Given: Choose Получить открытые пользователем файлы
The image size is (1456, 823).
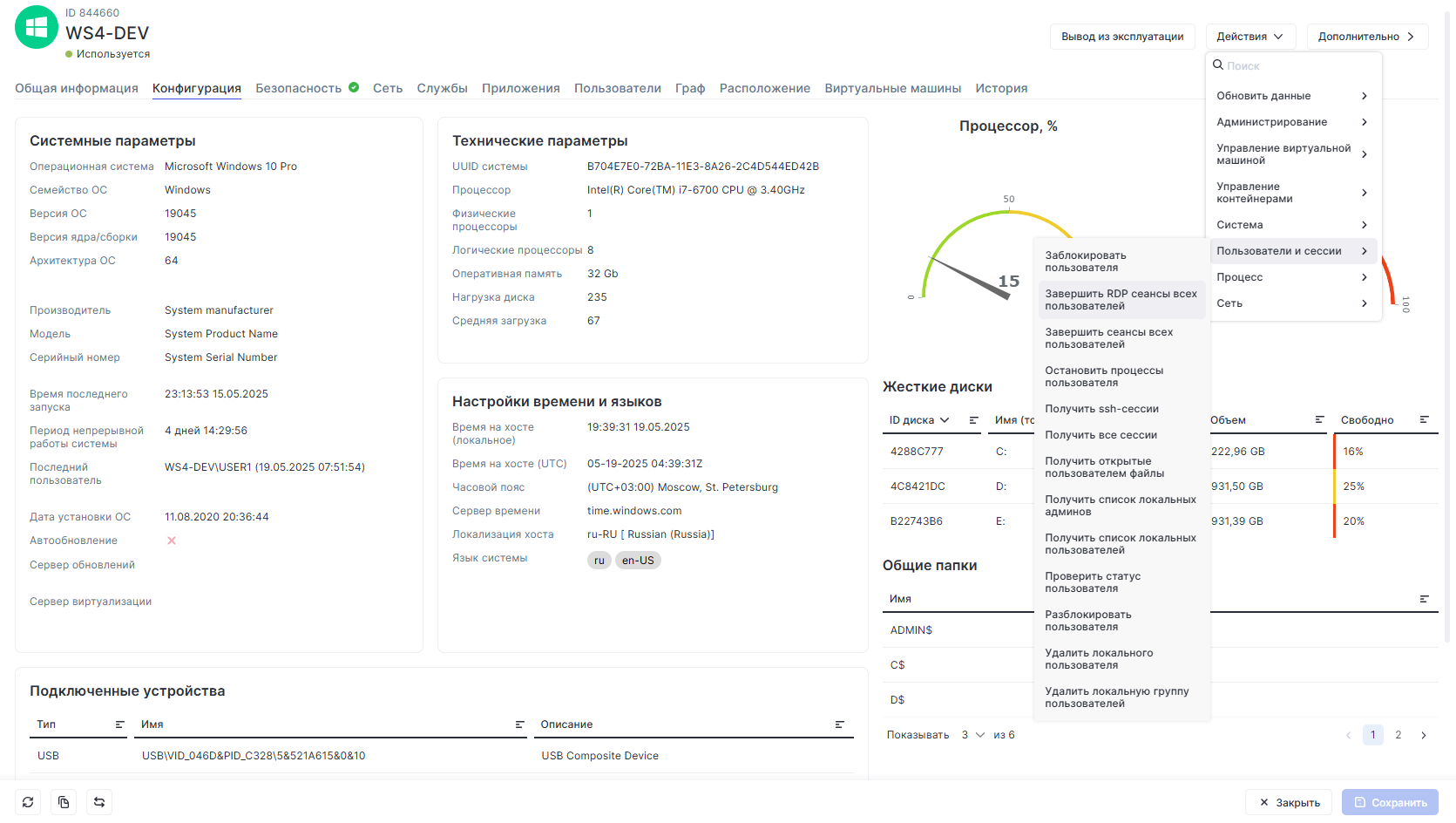Looking at the screenshot, I should pyautogui.click(x=1121, y=467).
